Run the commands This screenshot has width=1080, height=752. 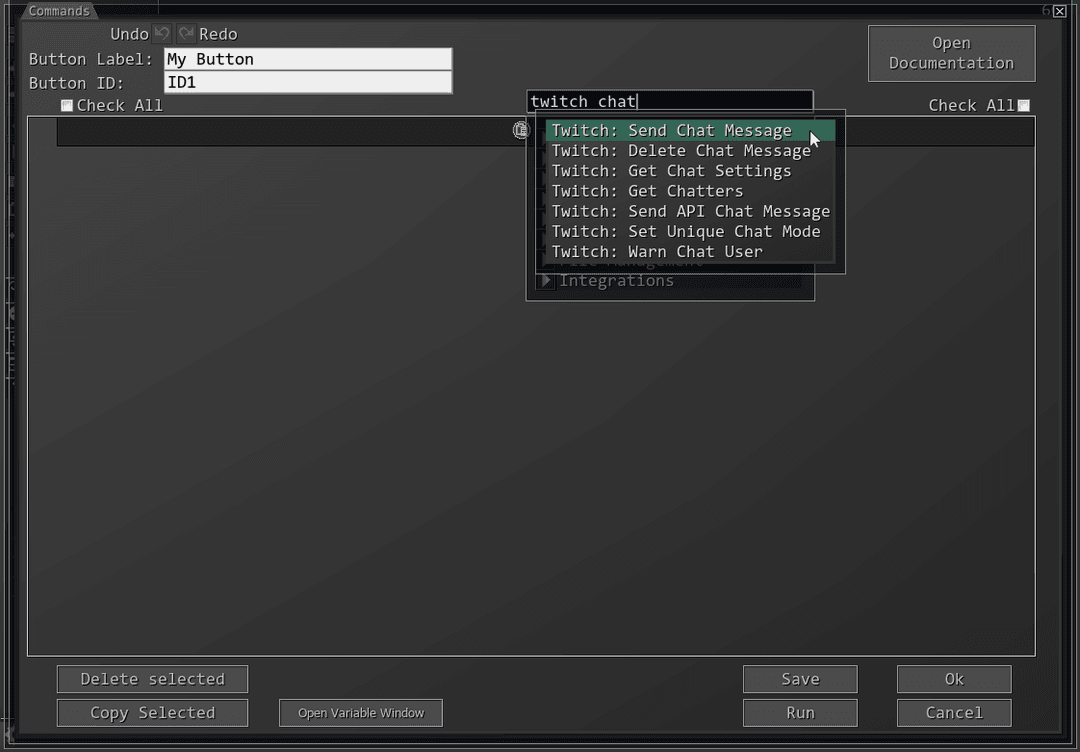pos(800,713)
